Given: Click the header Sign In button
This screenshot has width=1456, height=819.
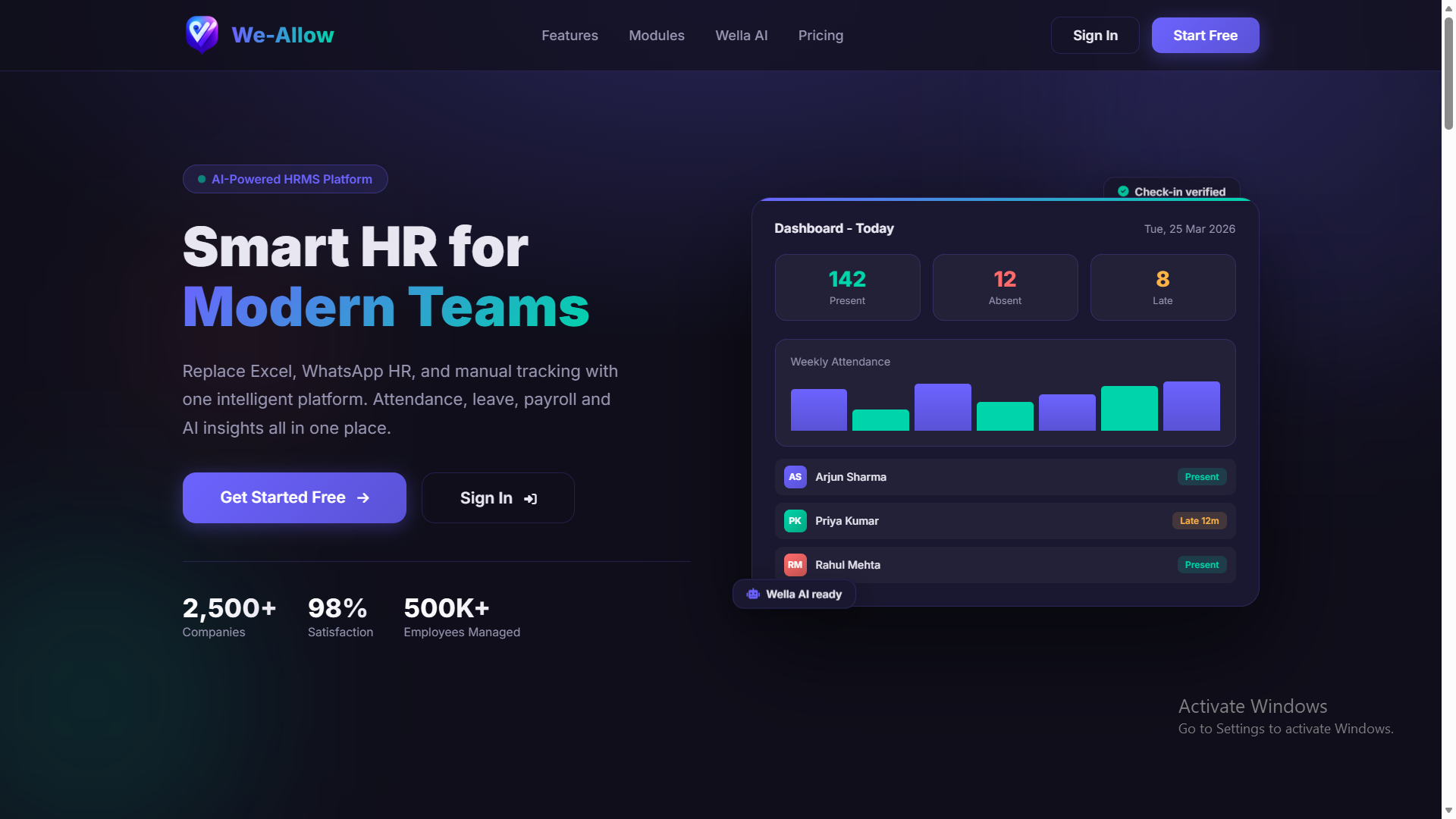Looking at the screenshot, I should (x=1094, y=36).
